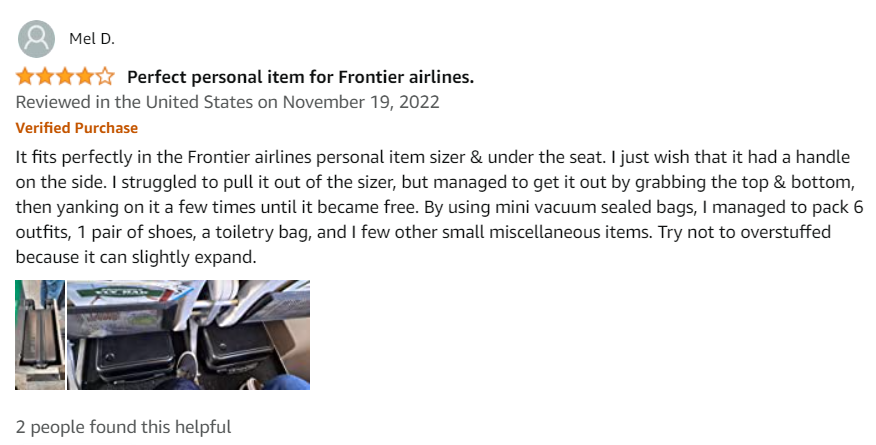
Task: Open reviewer name Mel D.
Action: [x=92, y=39]
